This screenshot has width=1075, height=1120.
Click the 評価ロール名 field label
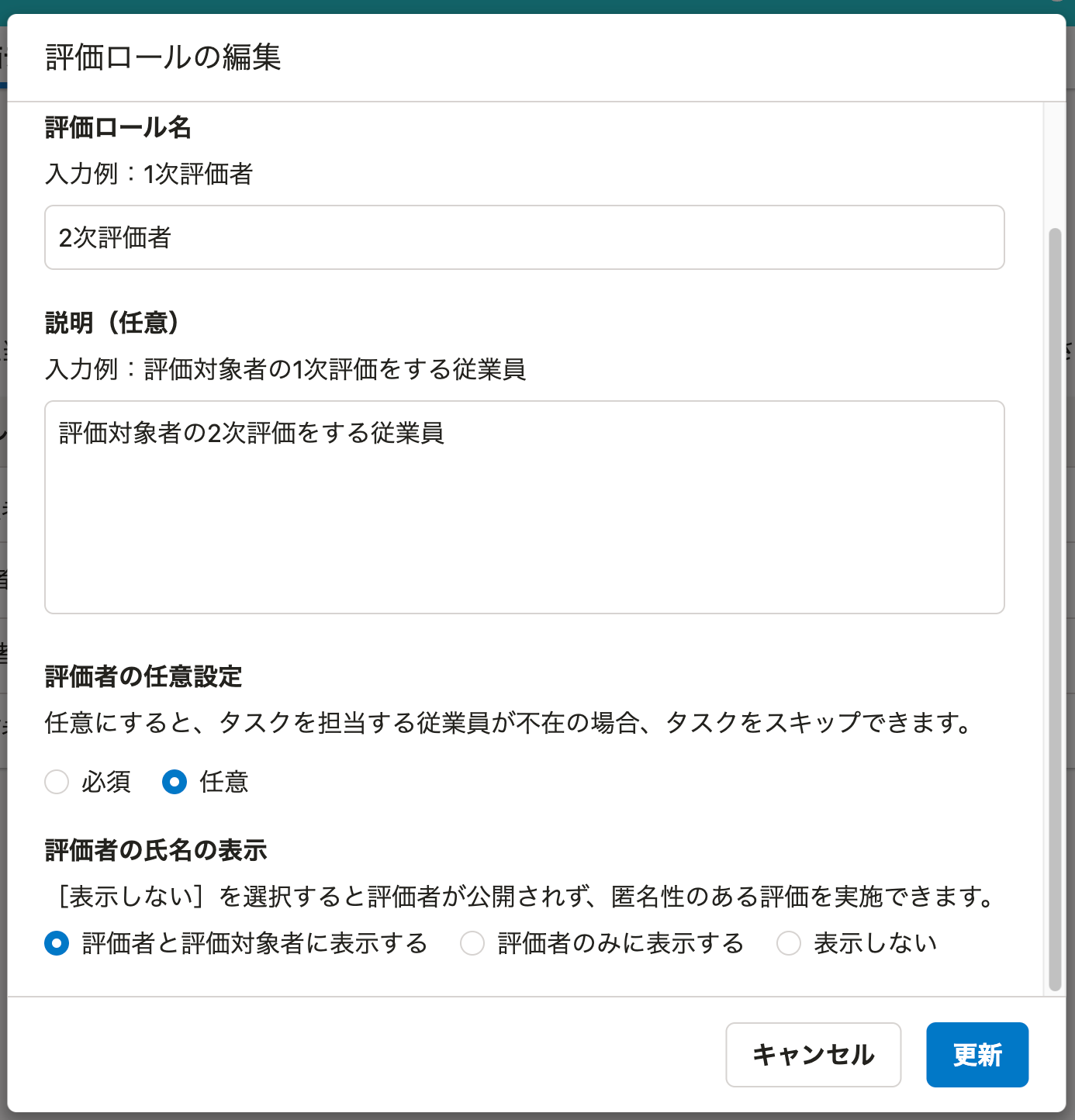point(118,127)
